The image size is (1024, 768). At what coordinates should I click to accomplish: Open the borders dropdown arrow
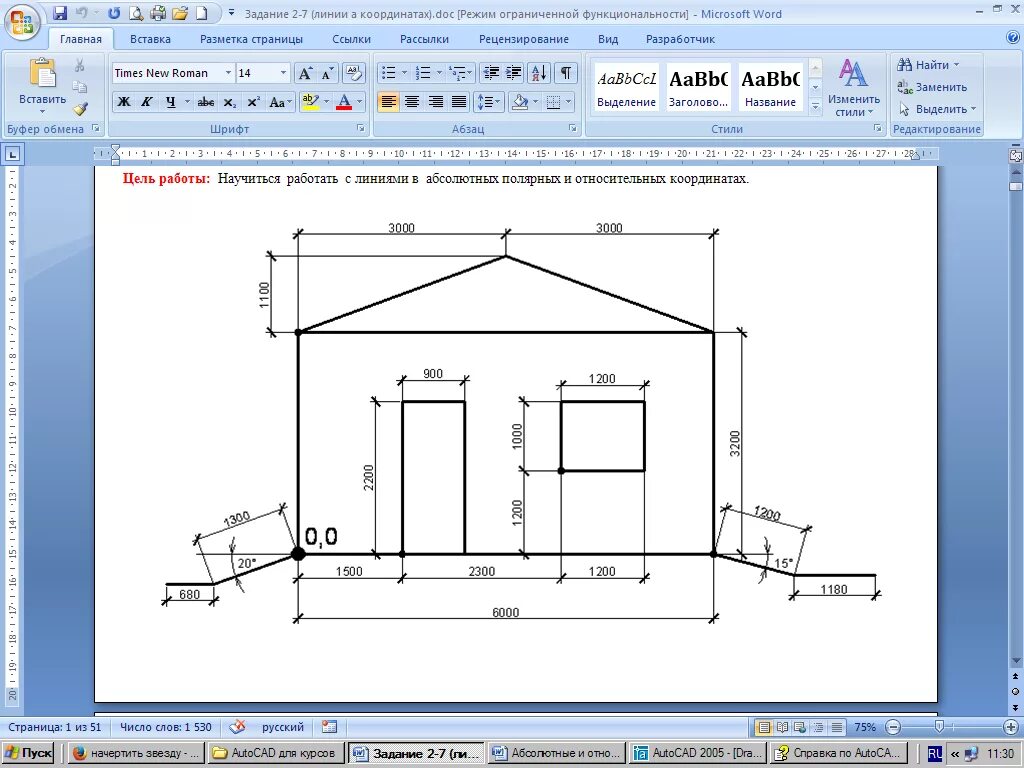pyautogui.click(x=569, y=102)
